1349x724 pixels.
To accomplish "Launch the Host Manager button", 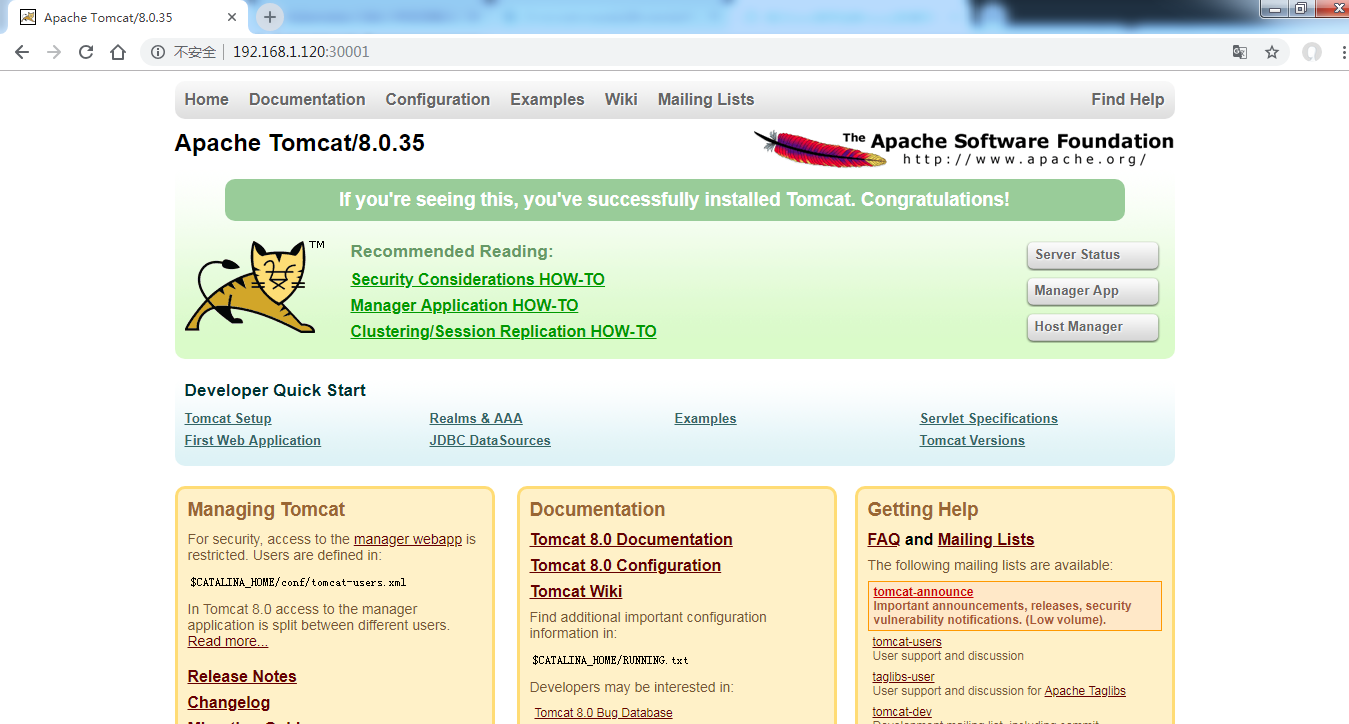I will [1092, 327].
